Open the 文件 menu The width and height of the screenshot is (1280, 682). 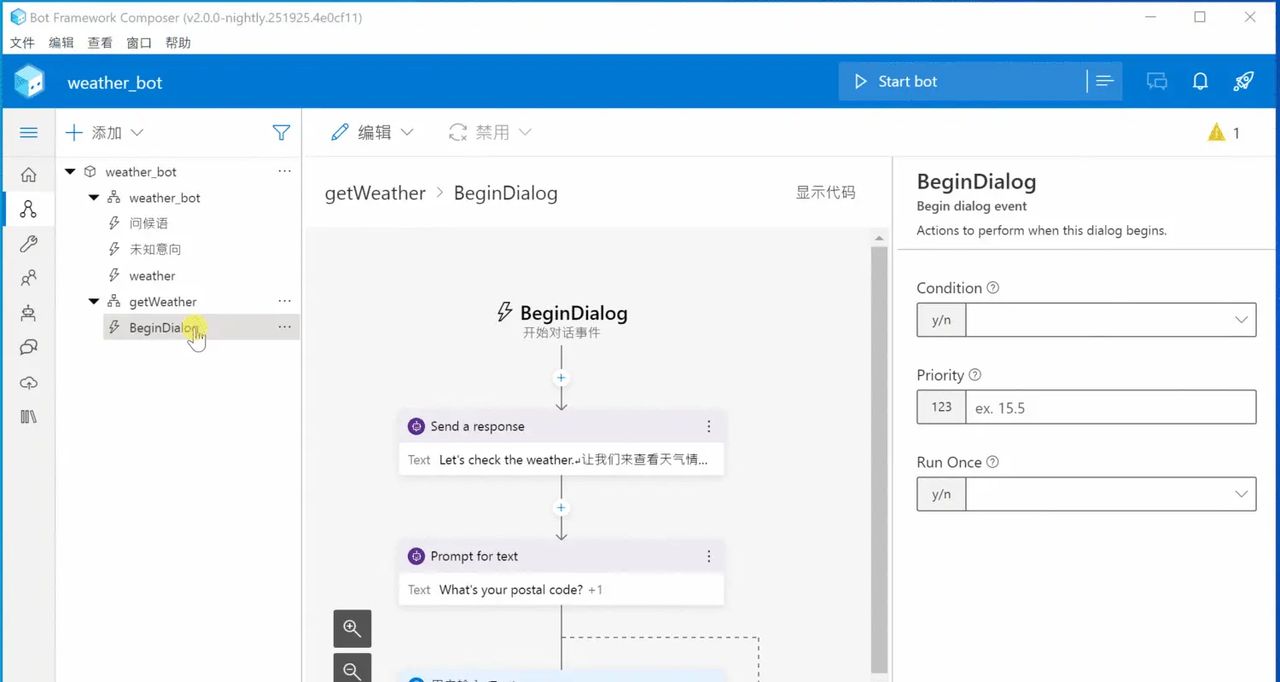click(22, 43)
